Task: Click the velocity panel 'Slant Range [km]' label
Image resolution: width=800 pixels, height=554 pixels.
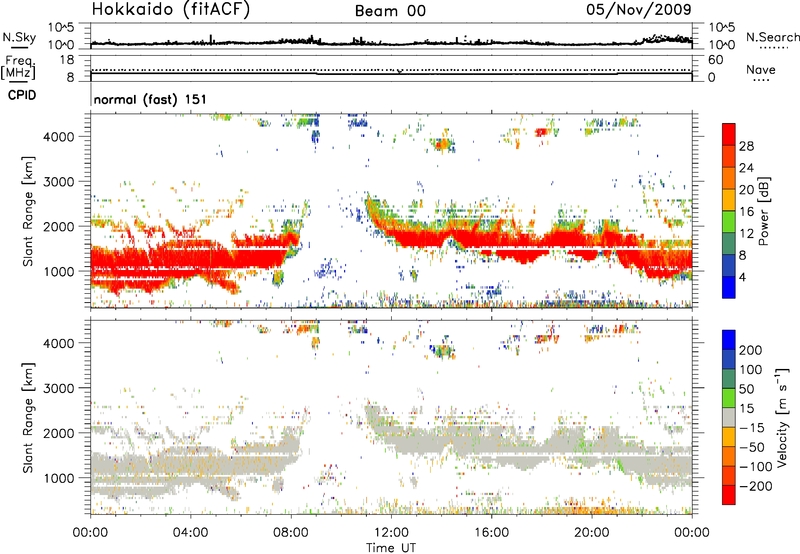Action: tap(28, 418)
